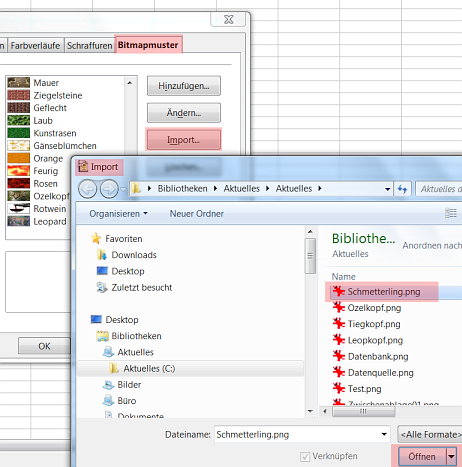This screenshot has height=467, width=462.
Task: Open the Bilder library in tree
Action: click(129, 385)
